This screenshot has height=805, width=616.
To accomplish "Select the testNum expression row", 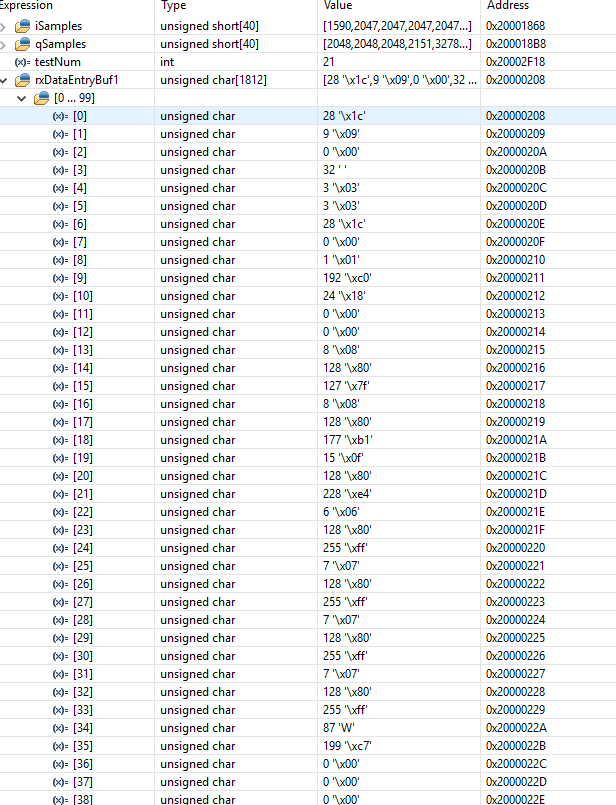I will pos(308,62).
